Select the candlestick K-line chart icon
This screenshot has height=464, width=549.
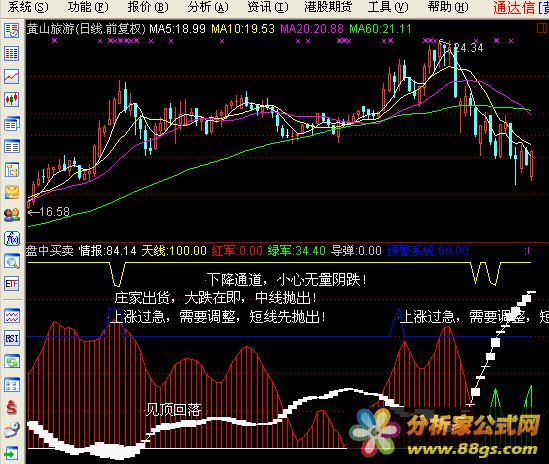pyautogui.click(x=12, y=99)
